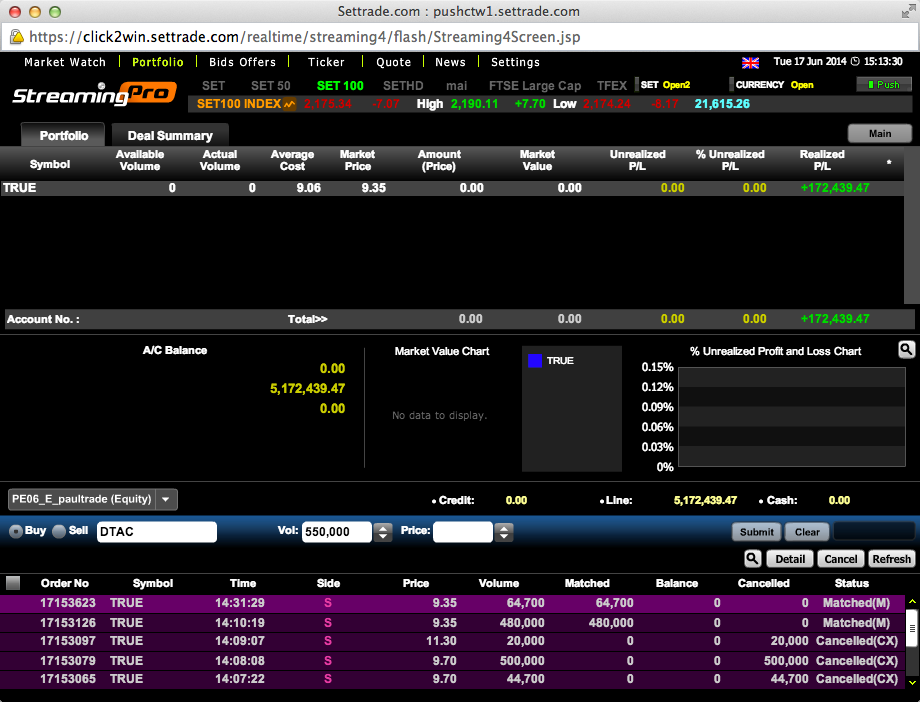Select order 17153623 row
Image resolution: width=920 pixels, height=702 pixels.
(x=453, y=603)
